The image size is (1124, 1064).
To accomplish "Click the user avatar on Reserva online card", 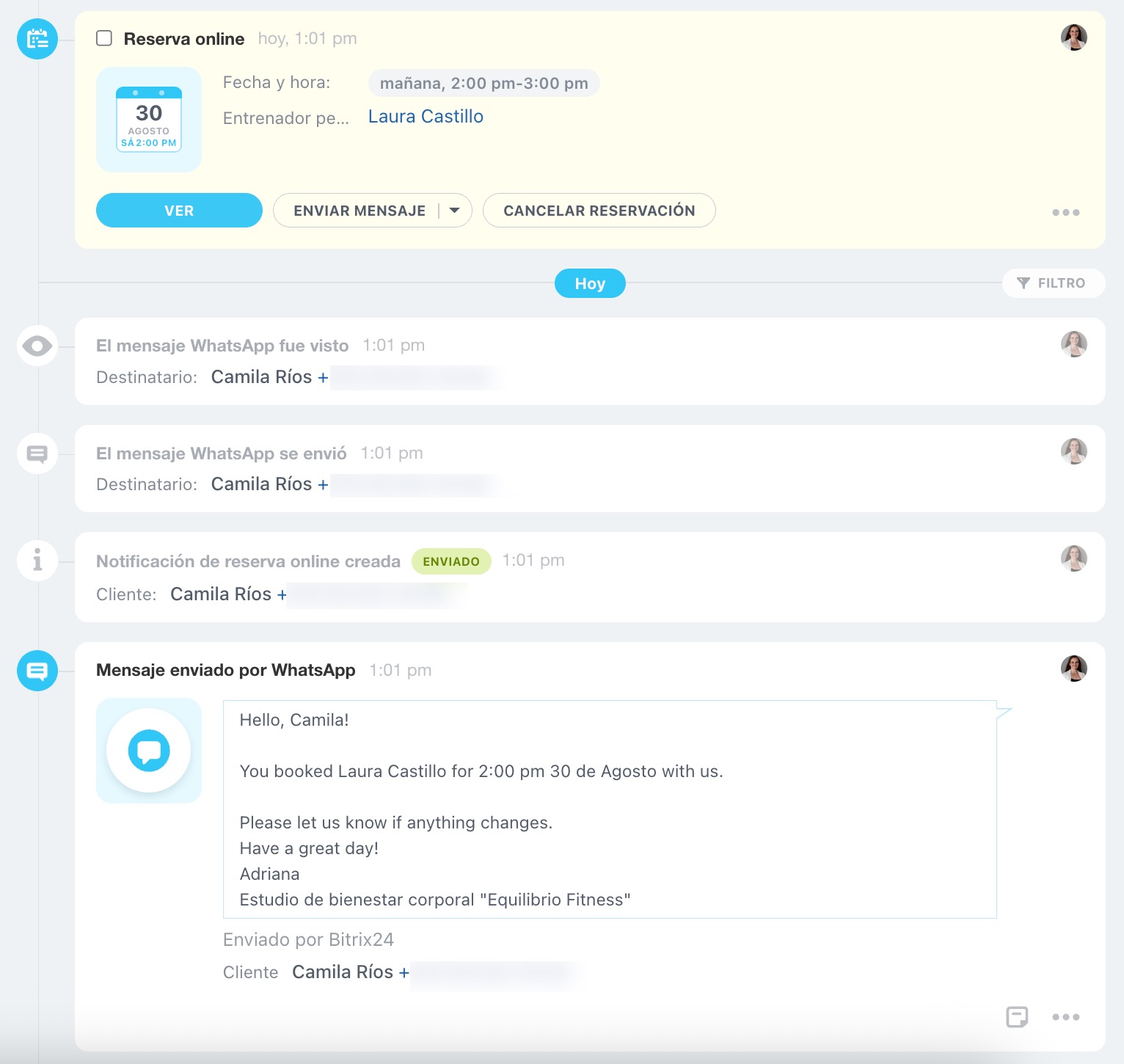I will pyautogui.click(x=1073, y=37).
